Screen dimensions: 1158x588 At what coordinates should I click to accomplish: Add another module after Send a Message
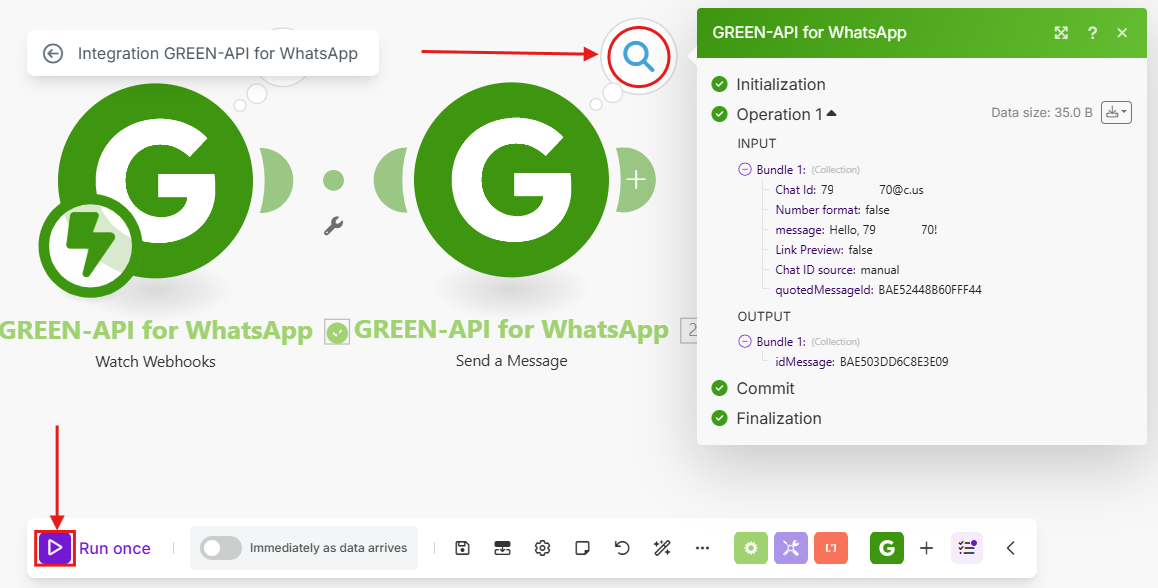[636, 180]
